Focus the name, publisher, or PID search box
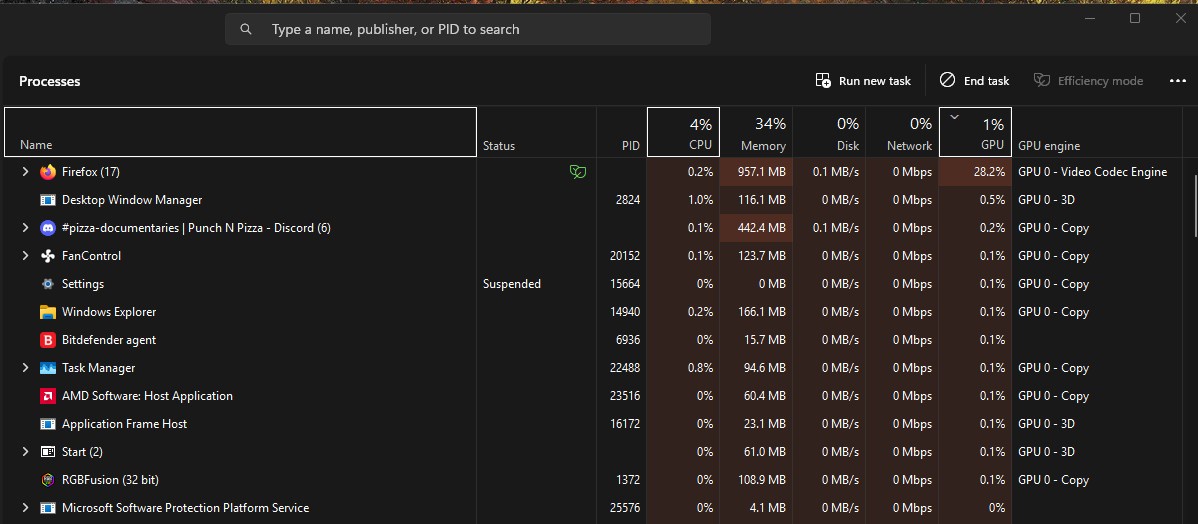The image size is (1198, 524). 468,29
